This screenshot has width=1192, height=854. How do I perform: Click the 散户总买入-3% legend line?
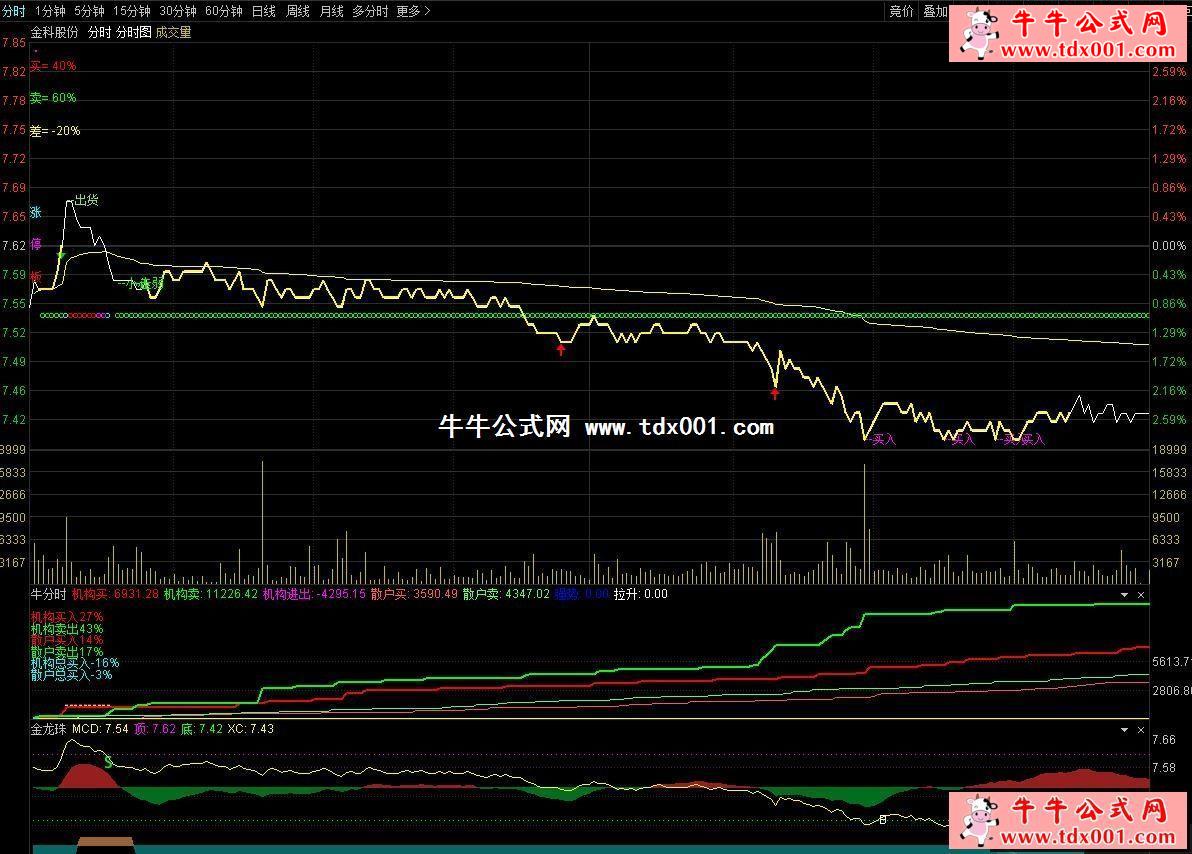[x=71, y=675]
